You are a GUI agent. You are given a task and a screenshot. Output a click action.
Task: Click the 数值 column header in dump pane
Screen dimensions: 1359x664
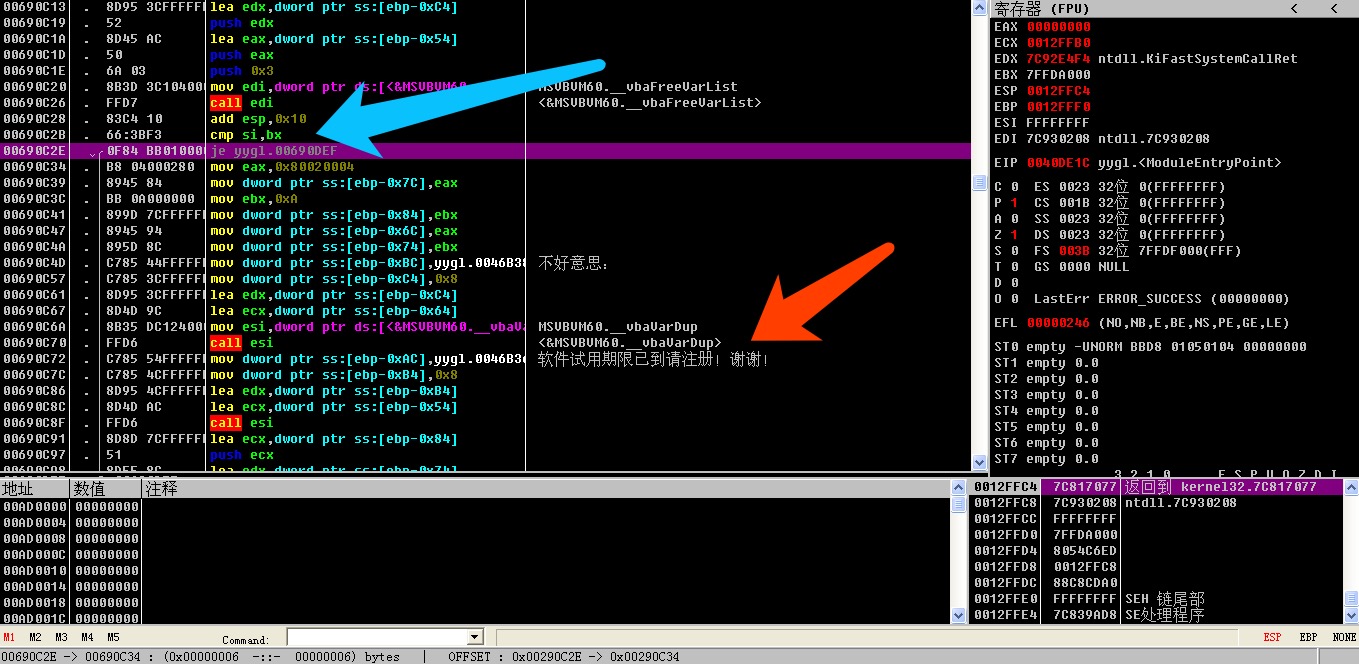pyautogui.click(x=106, y=488)
